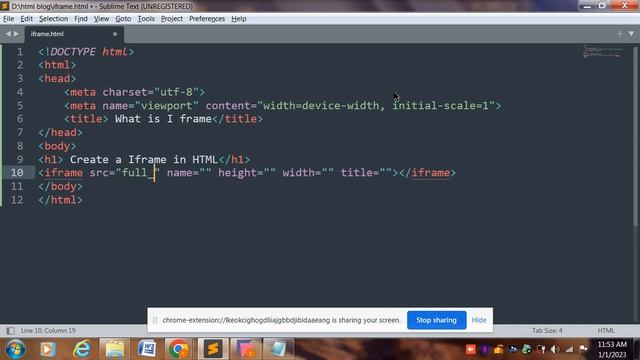Open Windows Explorer folder from taskbar

(115, 349)
